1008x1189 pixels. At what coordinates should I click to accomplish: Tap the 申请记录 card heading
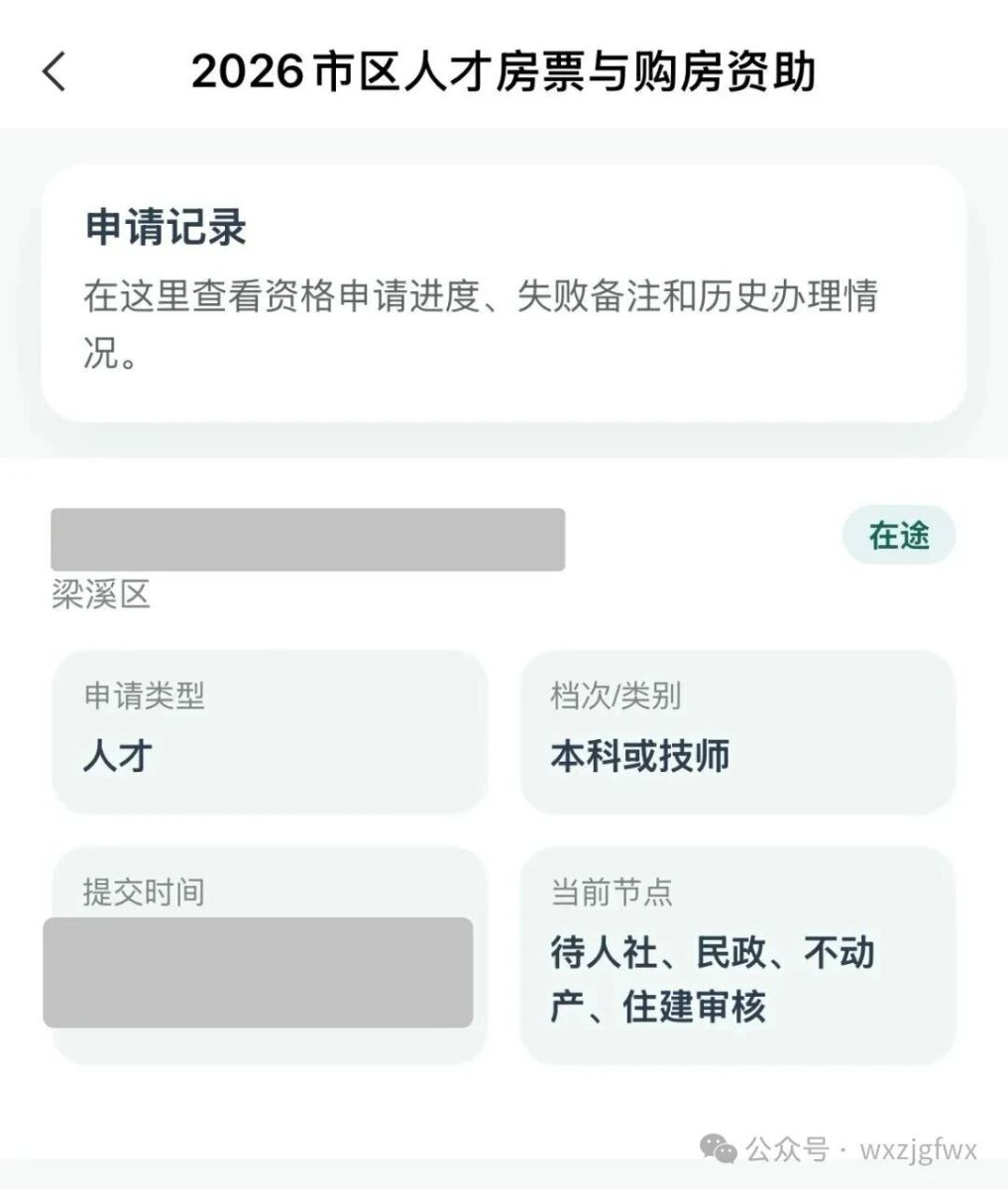coord(166,227)
